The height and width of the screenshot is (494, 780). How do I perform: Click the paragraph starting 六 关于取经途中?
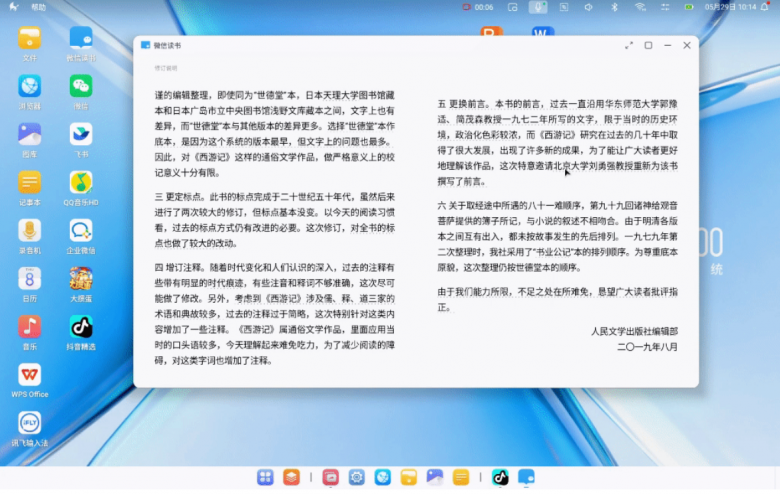[558, 236]
